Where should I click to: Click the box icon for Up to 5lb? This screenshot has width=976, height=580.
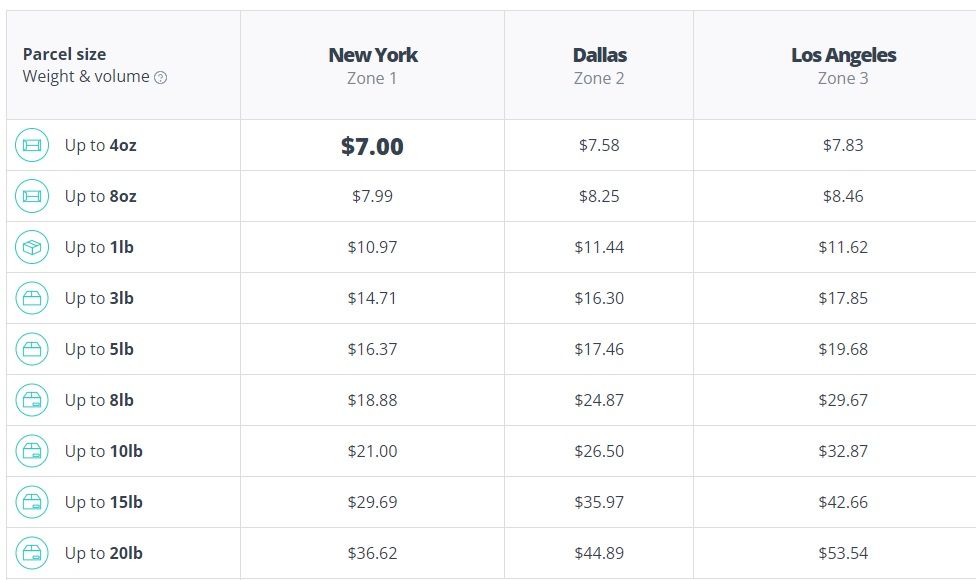point(32,349)
